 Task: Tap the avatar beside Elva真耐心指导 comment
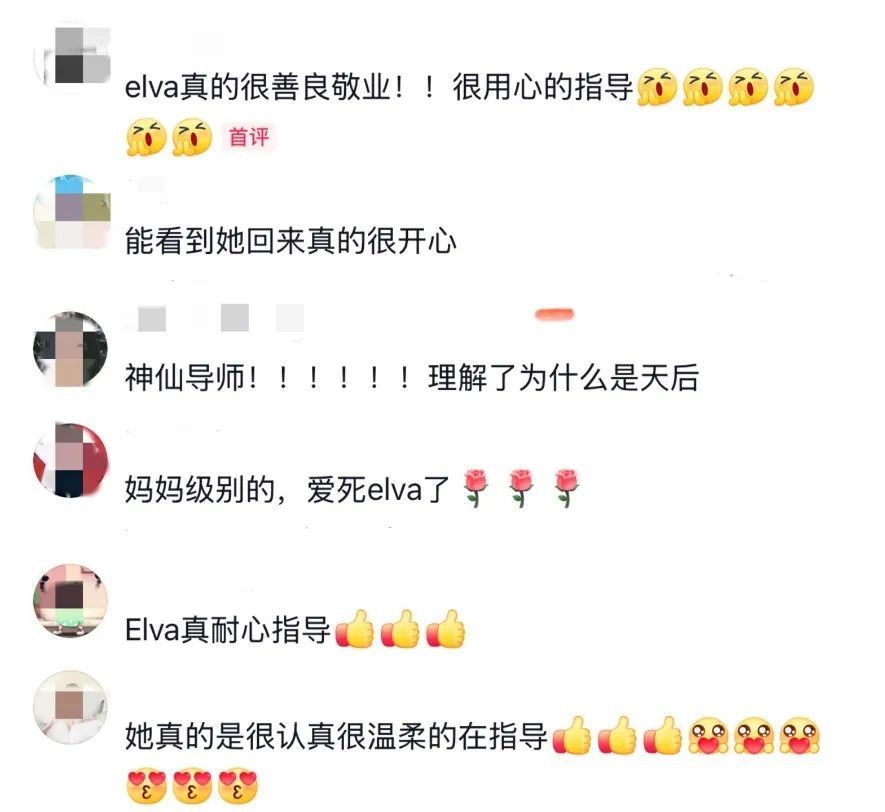tap(70, 601)
